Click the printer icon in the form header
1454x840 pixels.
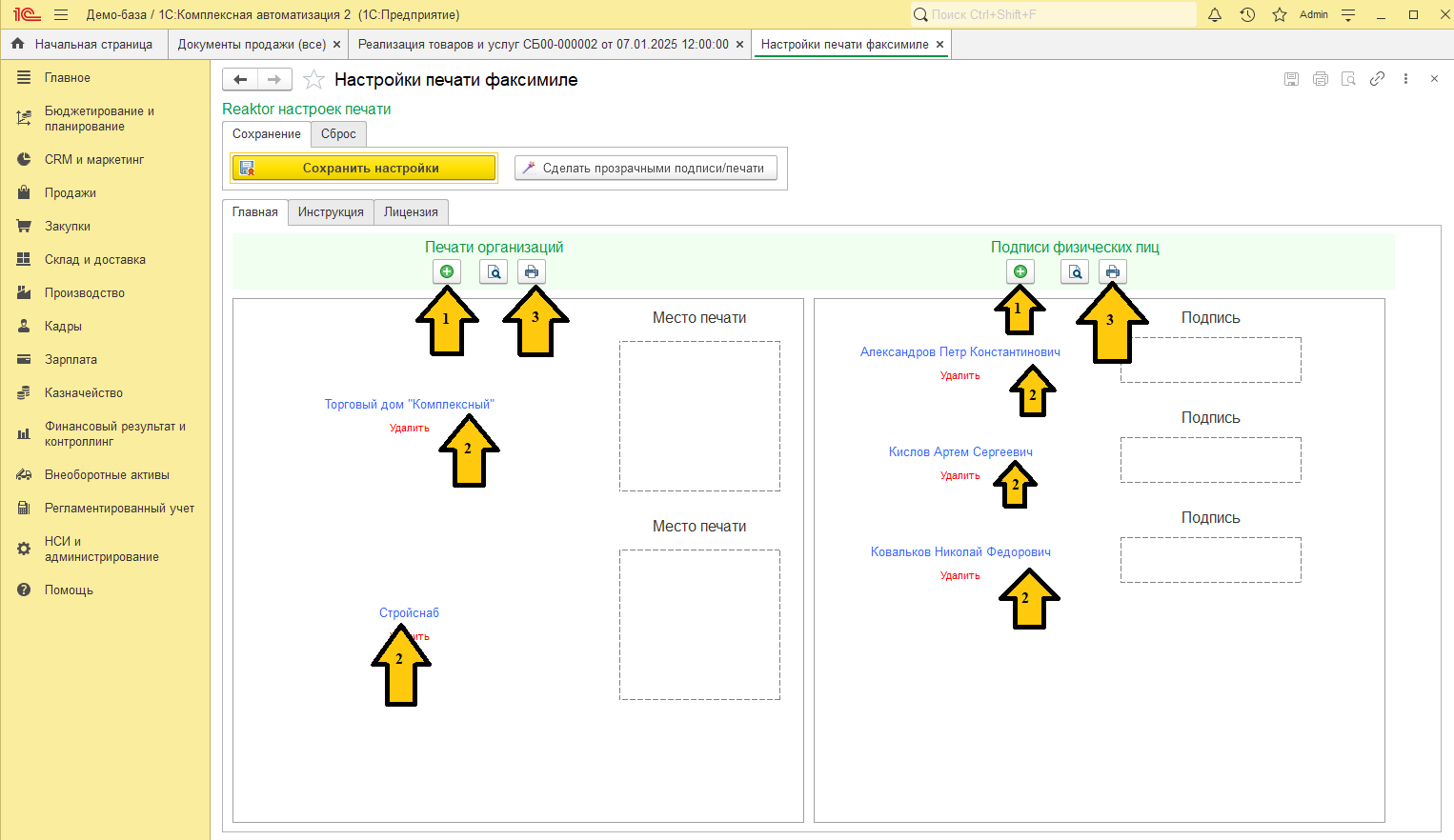point(1321,79)
